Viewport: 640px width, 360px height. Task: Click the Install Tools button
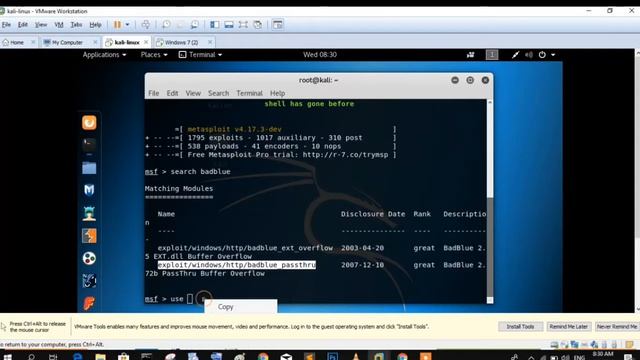[x=520, y=327]
